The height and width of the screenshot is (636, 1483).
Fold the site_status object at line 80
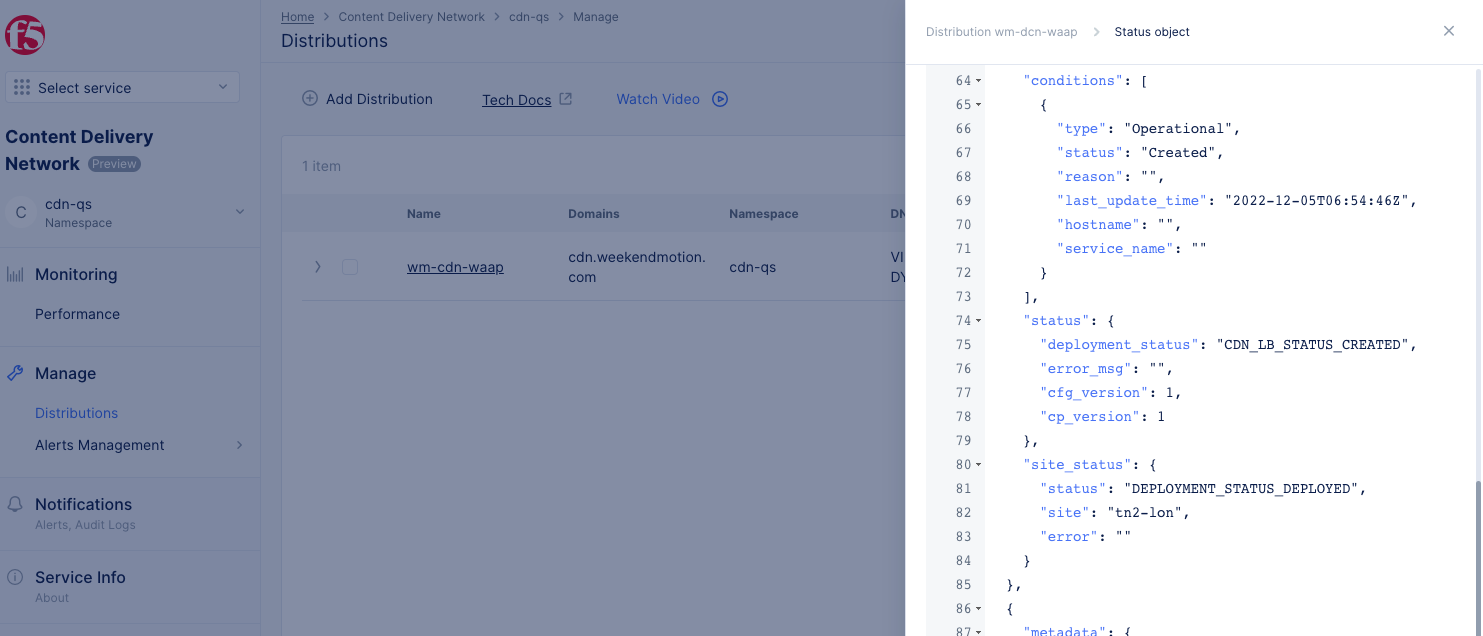[x=978, y=465]
